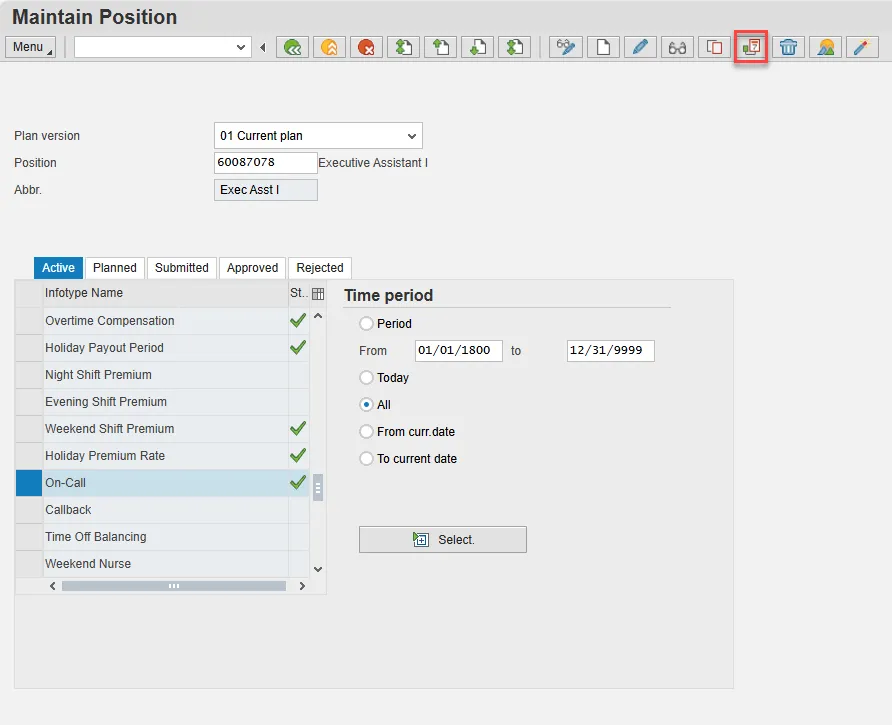Select the Today radio button

pyautogui.click(x=366, y=378)
